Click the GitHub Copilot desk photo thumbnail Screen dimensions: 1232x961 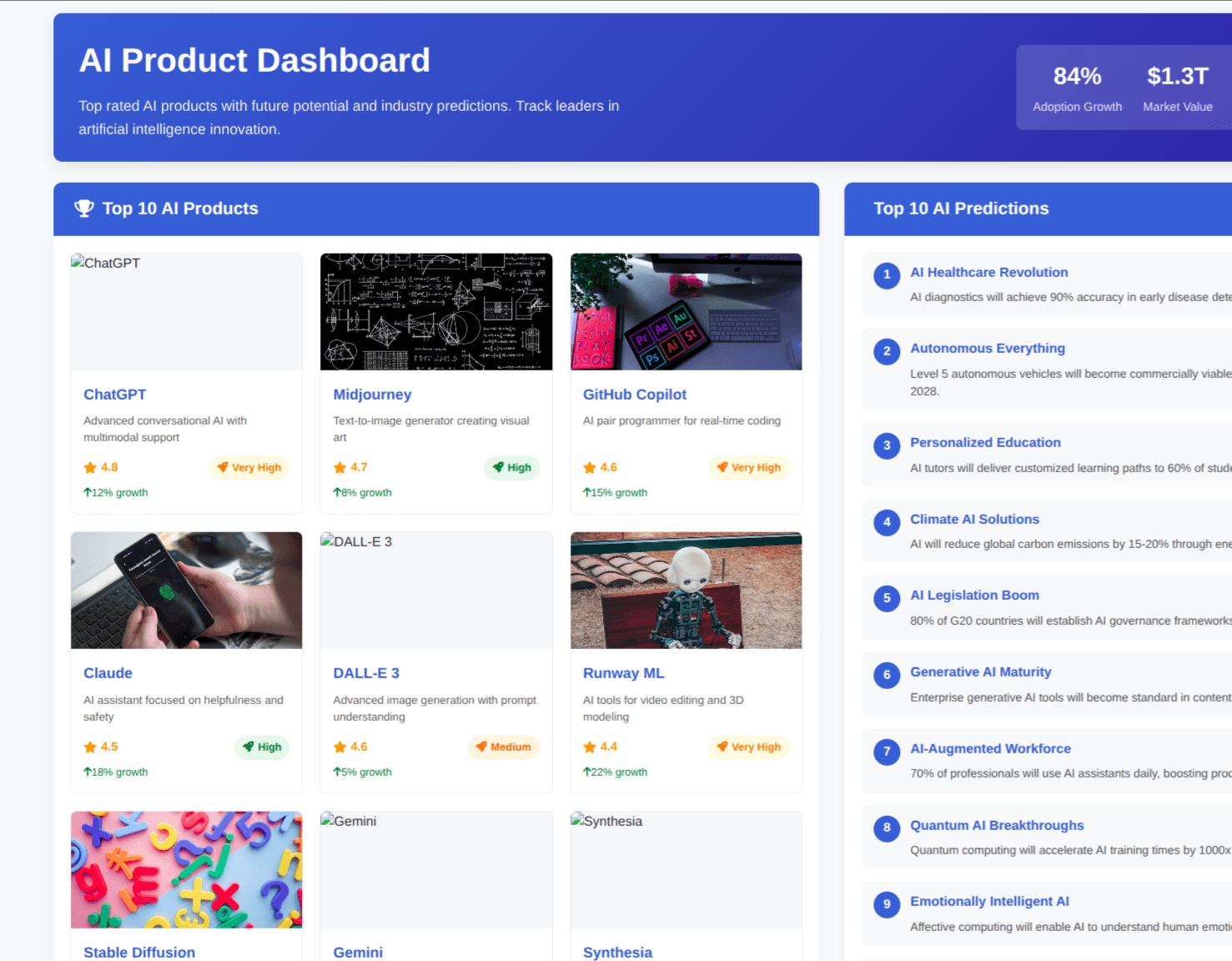[x=686, y=312]
